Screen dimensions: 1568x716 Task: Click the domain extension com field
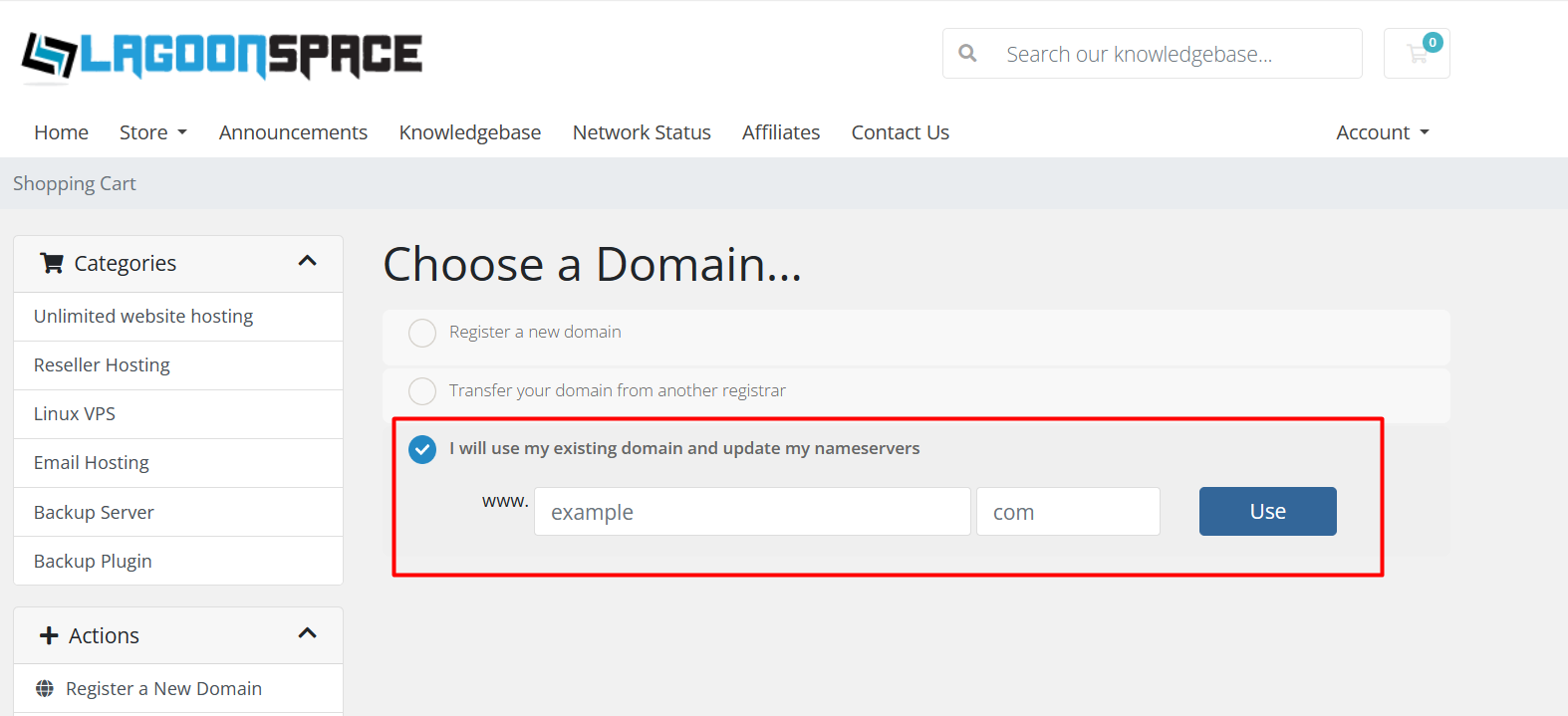click(1067, 512)
